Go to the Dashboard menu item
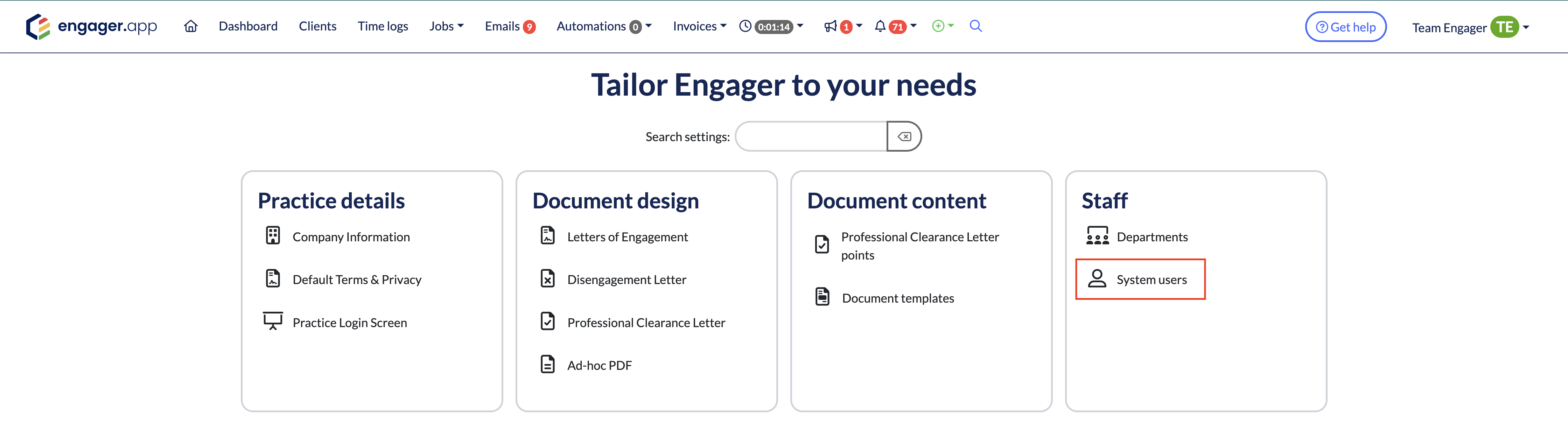The height and width of the screenshot is (421, 1568). coord(248,26)
